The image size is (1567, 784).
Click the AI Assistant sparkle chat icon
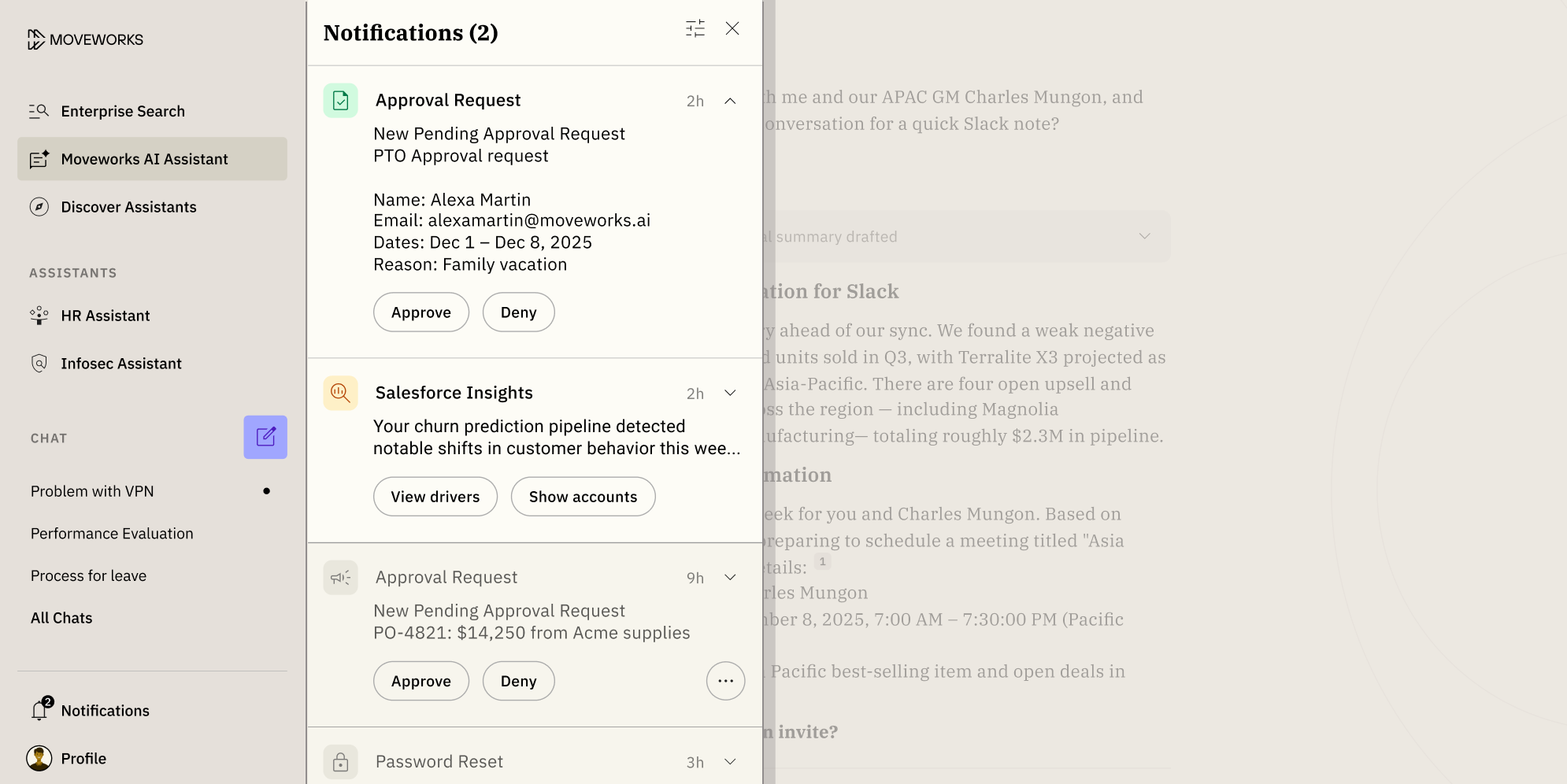(39, 159)
